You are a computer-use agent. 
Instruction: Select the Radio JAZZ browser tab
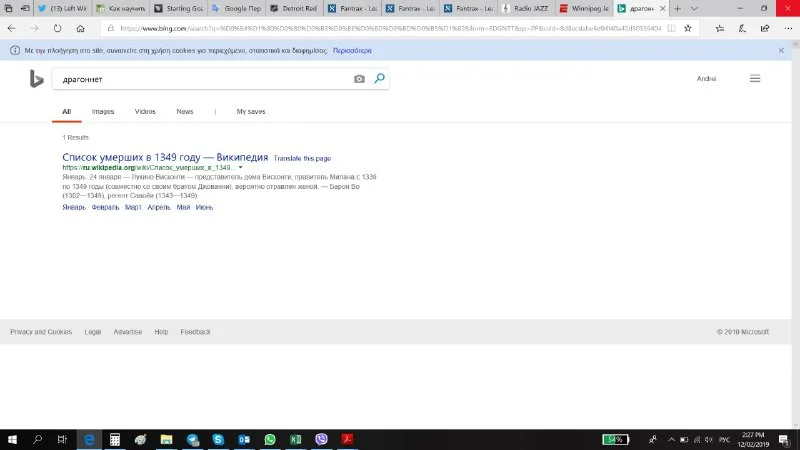[x=524, y=8]
